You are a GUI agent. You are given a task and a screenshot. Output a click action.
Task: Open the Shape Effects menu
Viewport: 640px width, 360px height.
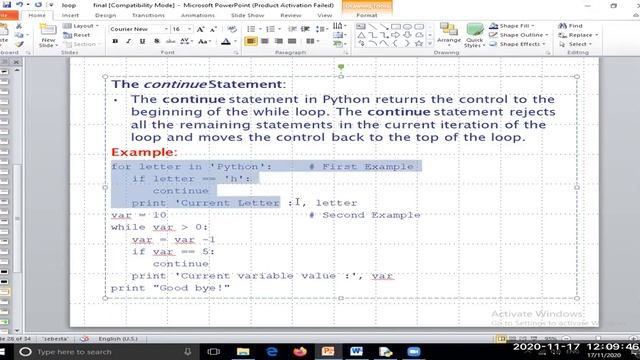tap(517, 44)
